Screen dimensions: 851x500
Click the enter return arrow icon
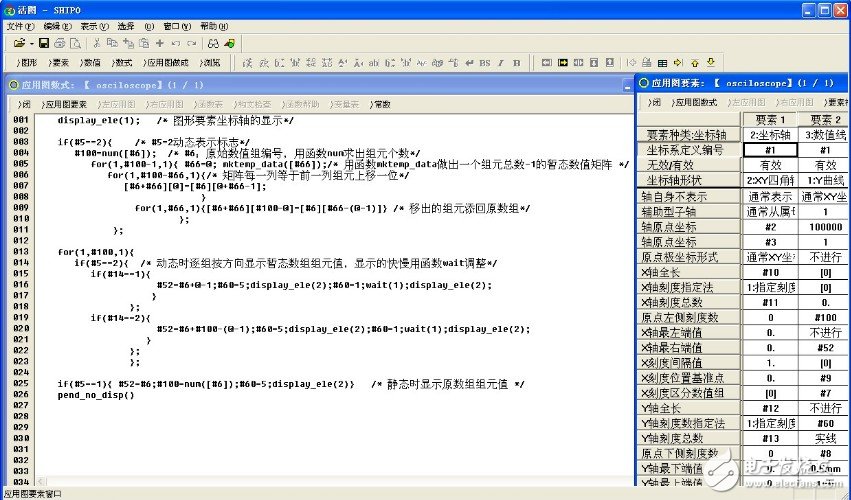click(x=469, y=63)
